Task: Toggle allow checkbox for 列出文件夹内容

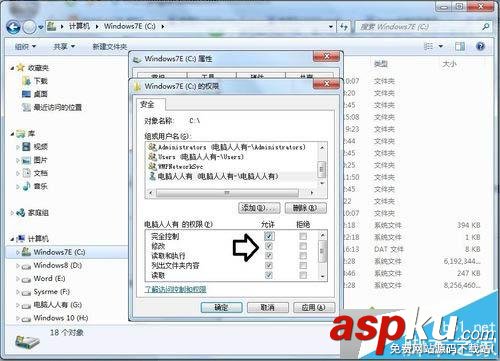Action: (269, 265)
